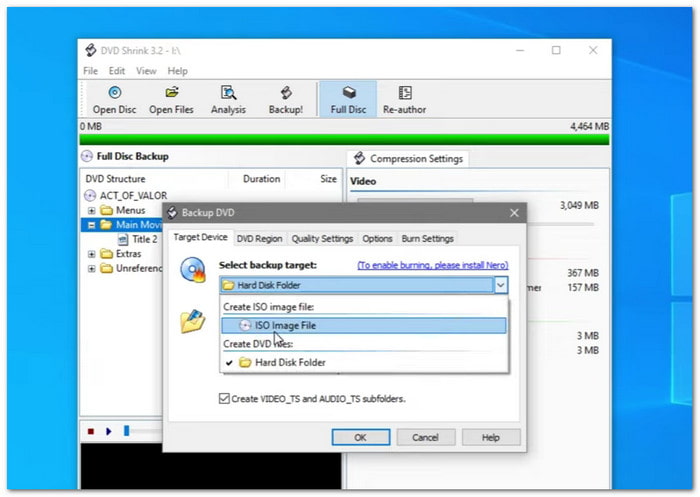This screenshot has height=497, width=700.
Task: Go to the Options tab
Action: (x=377, y=239)
